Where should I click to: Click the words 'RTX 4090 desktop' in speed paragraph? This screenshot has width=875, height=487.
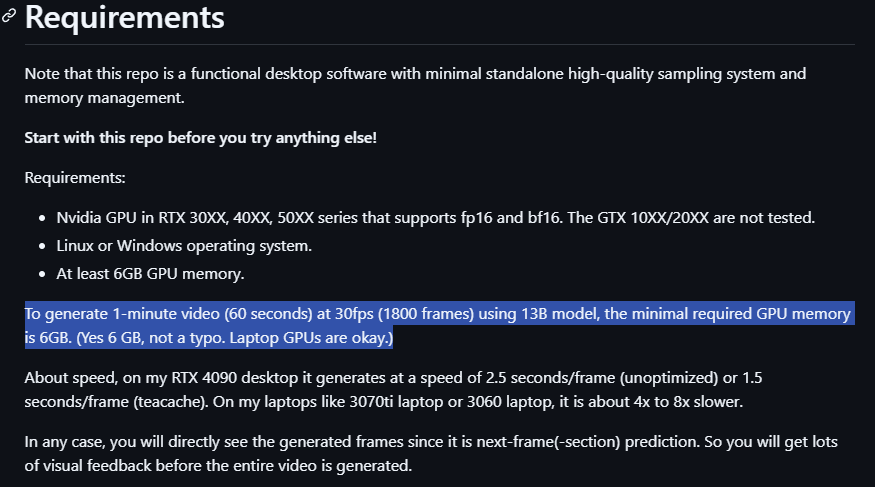point(234,378)
